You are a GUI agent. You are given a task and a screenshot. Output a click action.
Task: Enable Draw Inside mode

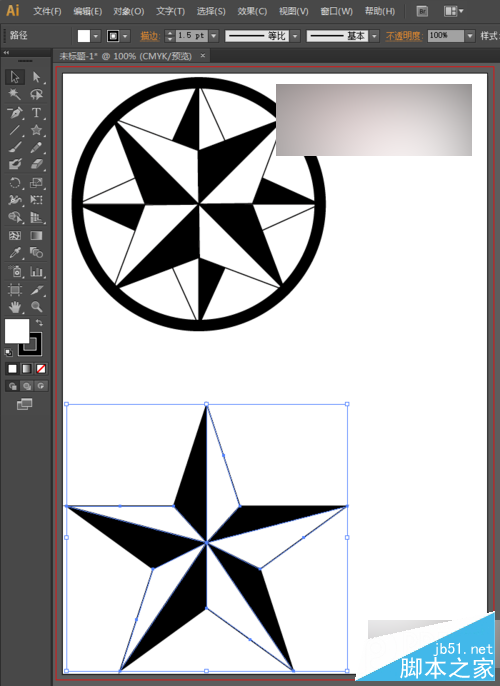tap(41, 386)
